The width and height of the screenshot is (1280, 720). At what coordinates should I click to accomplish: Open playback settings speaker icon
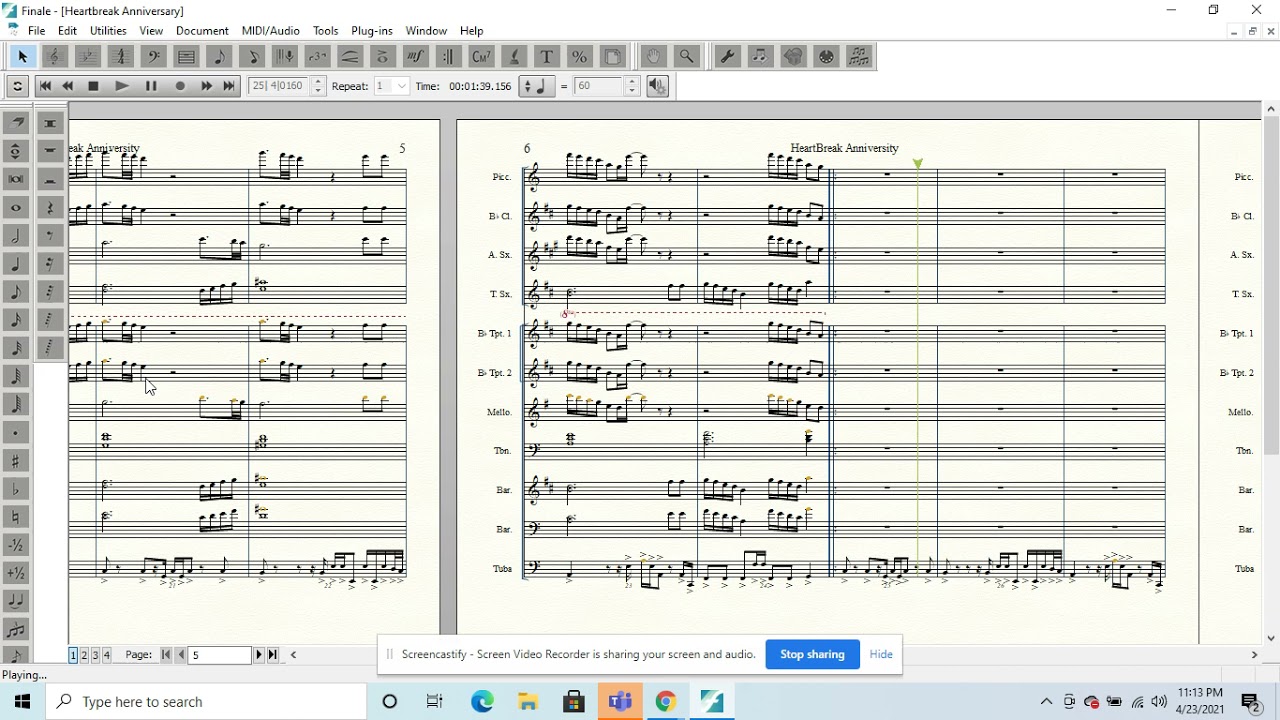coord(657,86)
